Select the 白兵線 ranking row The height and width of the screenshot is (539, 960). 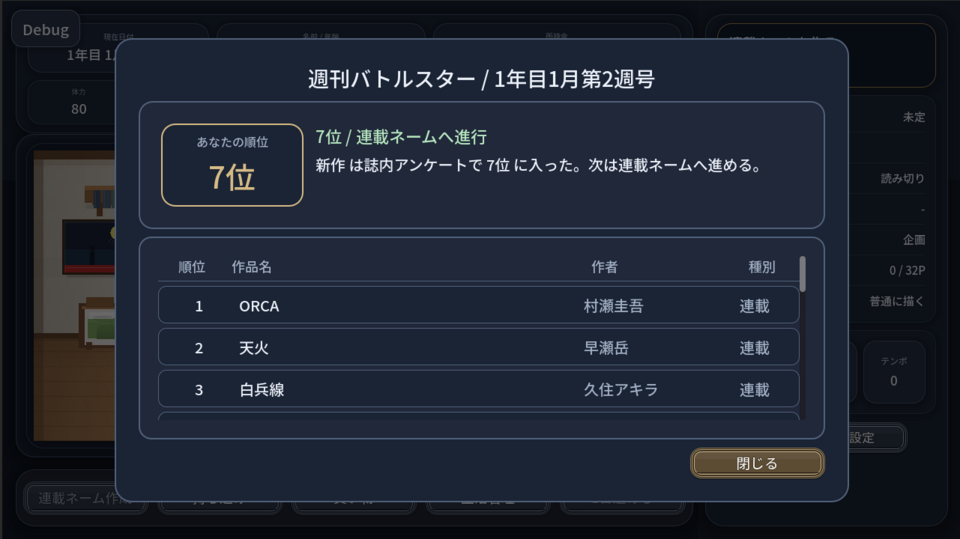tap(478, 390)
